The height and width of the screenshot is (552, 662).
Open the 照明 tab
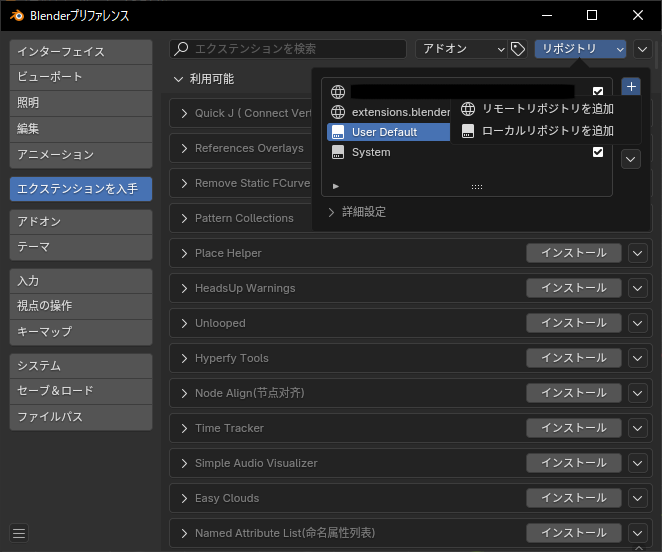pos(81,103)
